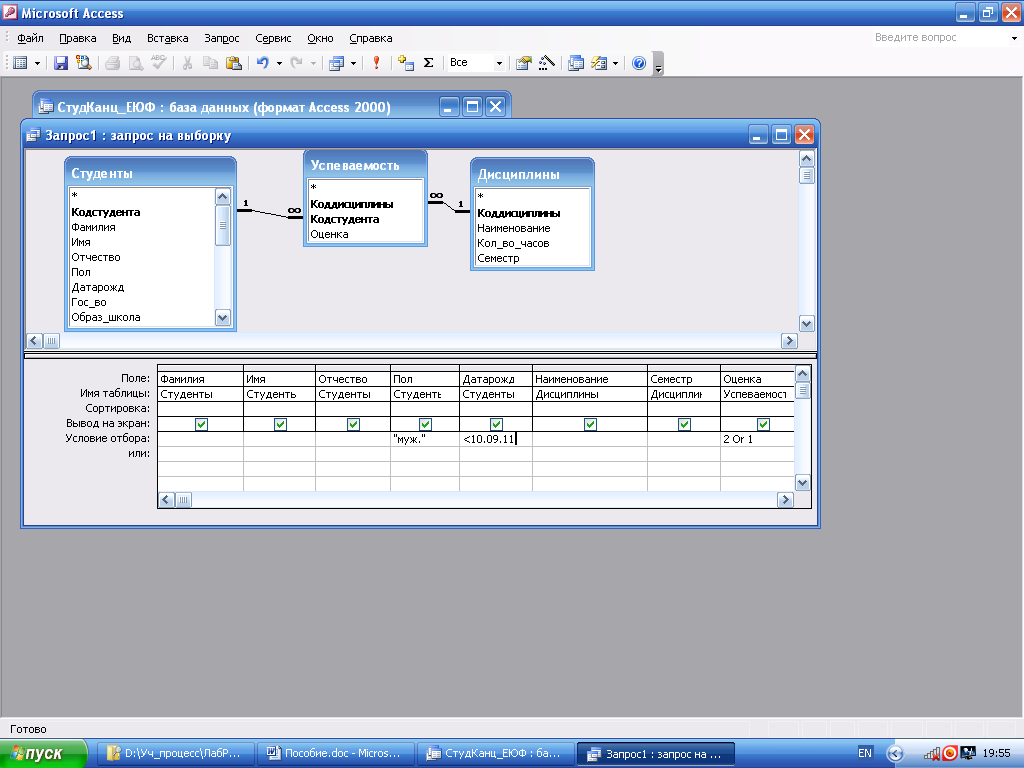Open the Файл menu
This screenshot has width=1024, height=768.
[x=30, y=38]
